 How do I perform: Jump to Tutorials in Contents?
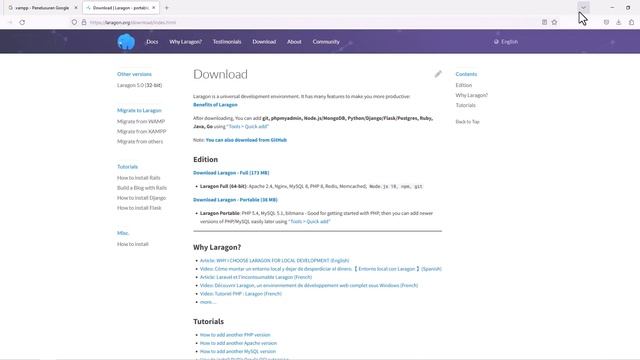[x=465, y=105]
